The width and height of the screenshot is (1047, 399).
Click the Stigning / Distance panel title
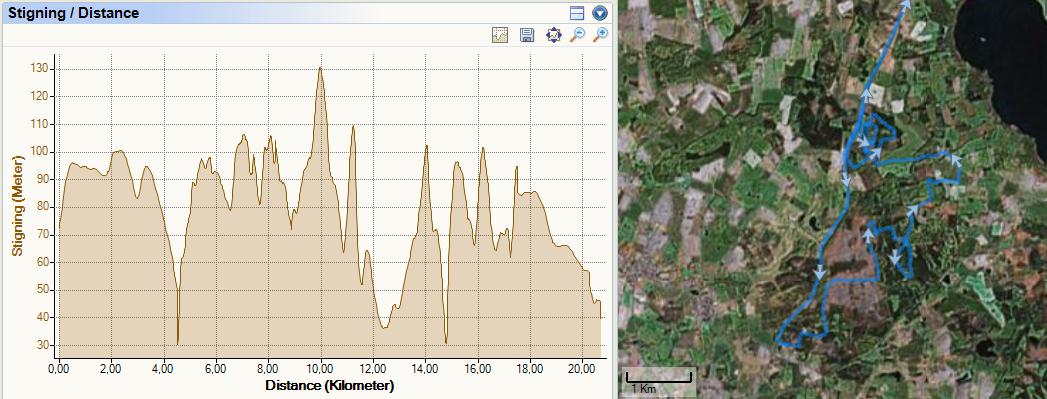click(73, 13)
